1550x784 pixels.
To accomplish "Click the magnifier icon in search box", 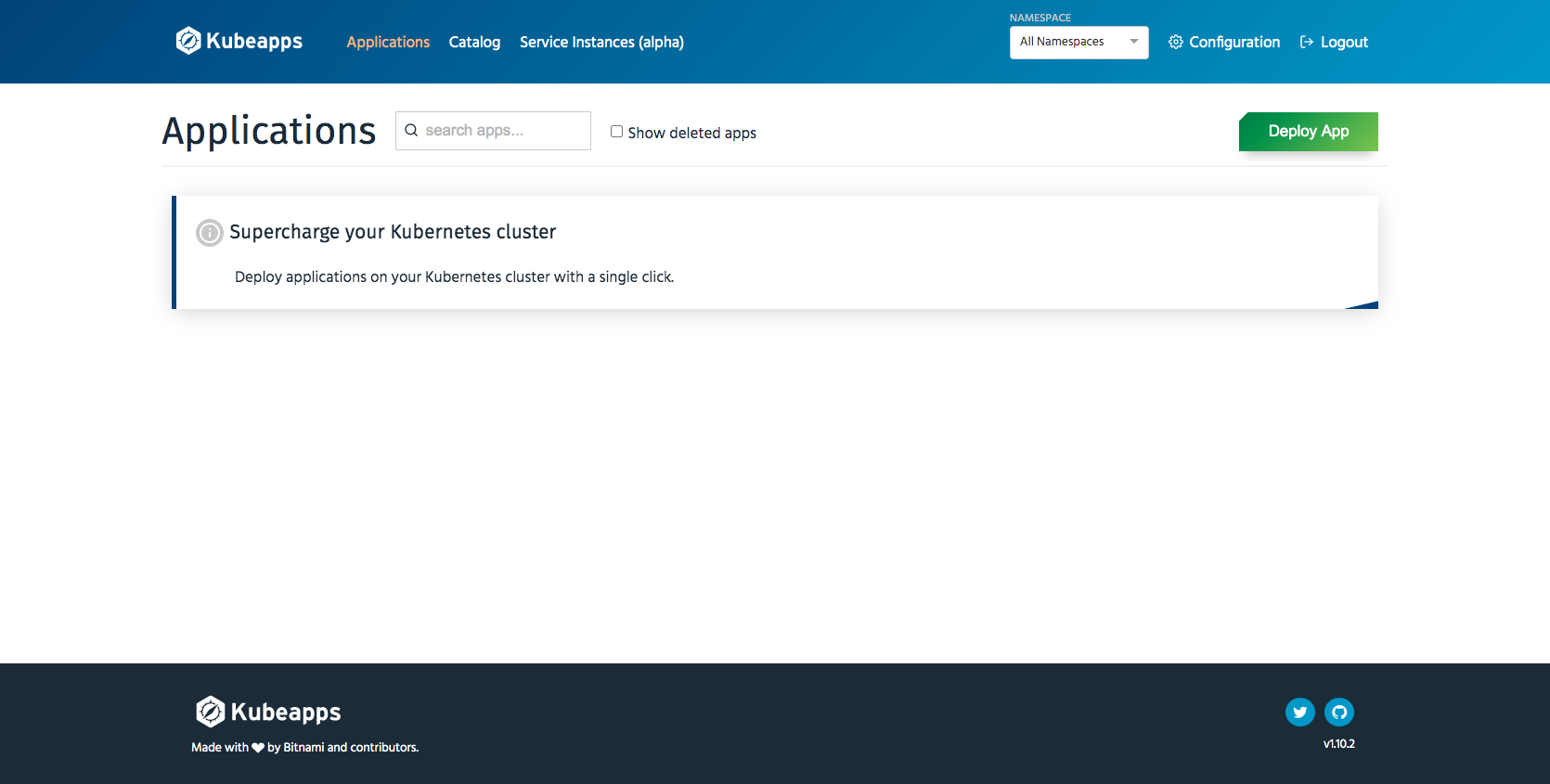I will 411,131.
